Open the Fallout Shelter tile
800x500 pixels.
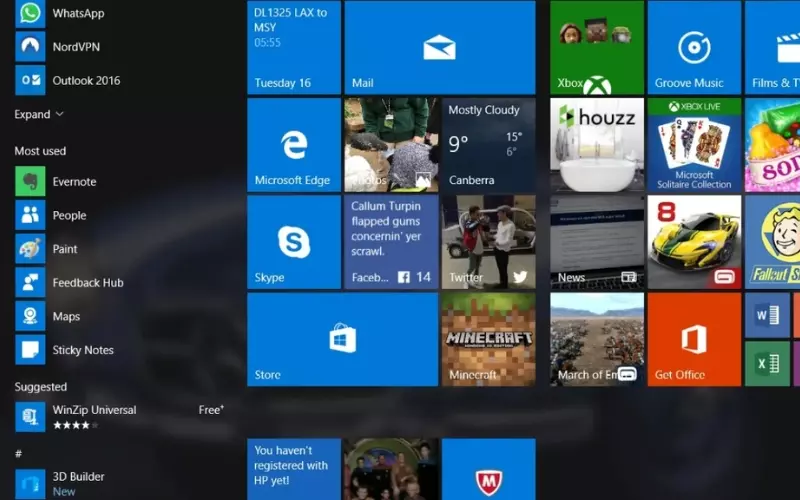[772, 242]
